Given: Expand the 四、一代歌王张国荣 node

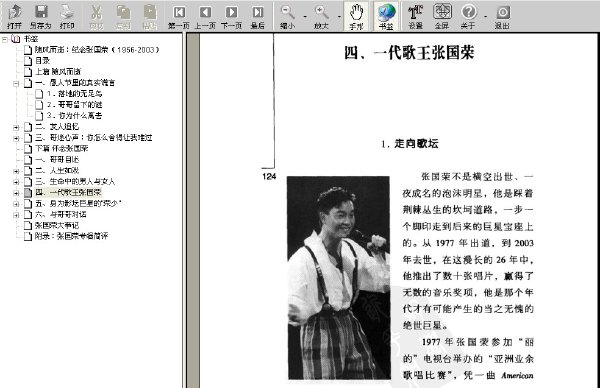Looking at the screenshot, I should (16, 193).
